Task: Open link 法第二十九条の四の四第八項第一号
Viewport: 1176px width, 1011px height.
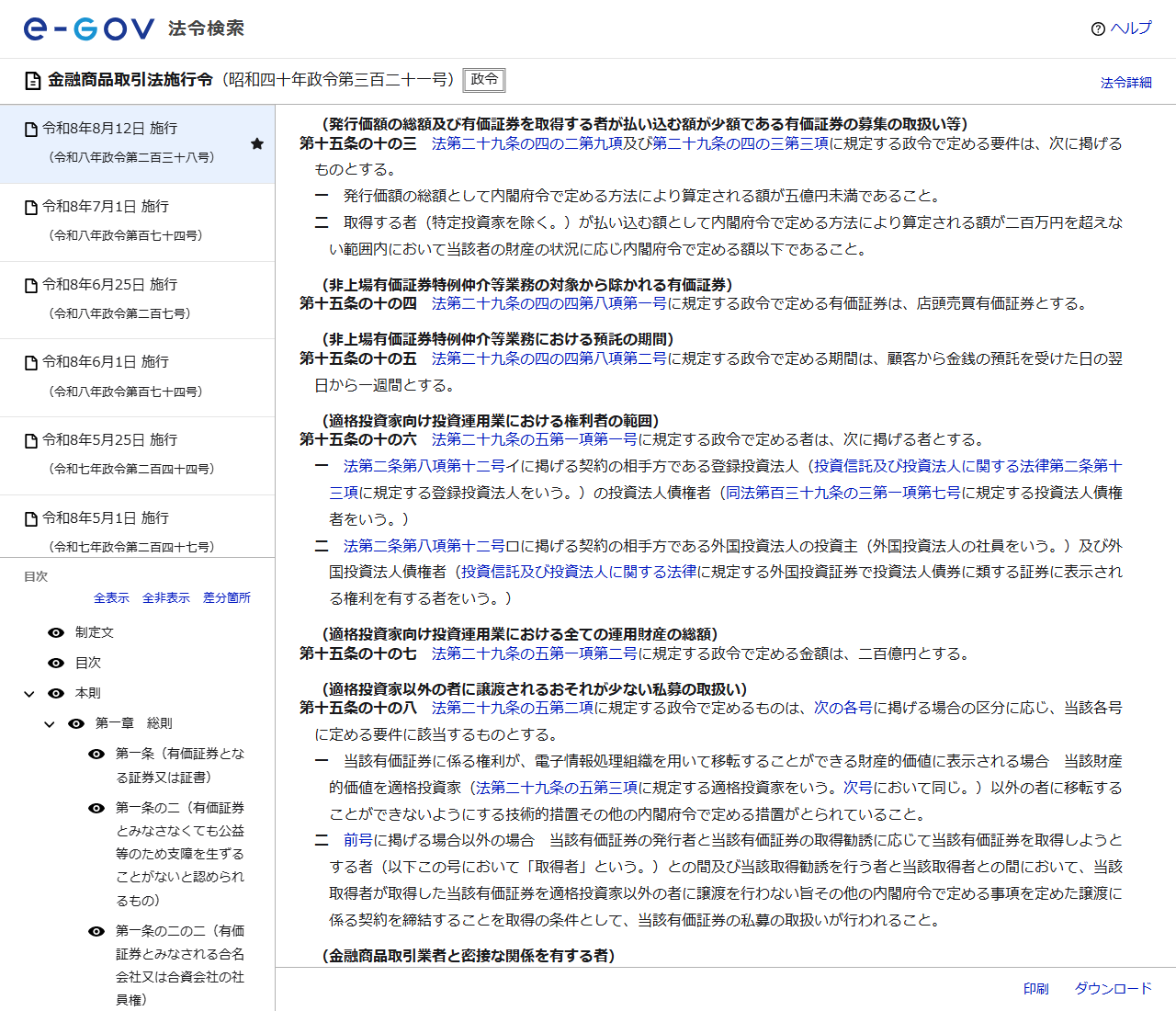Action: [549, 303]
